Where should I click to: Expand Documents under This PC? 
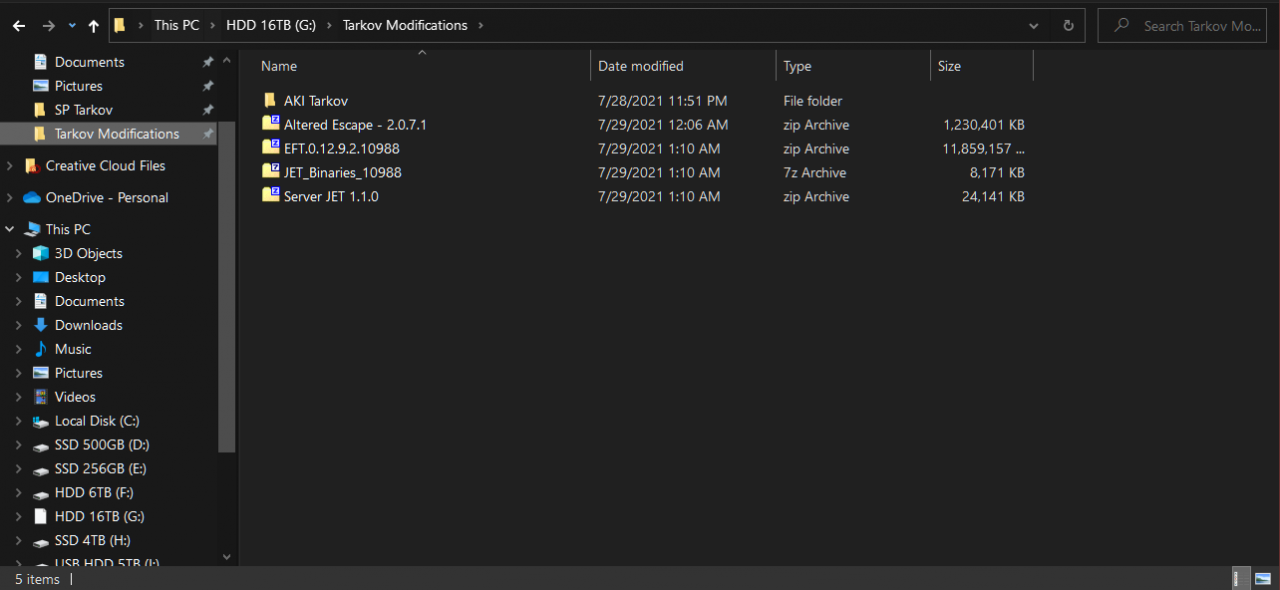tap(19, 302)
